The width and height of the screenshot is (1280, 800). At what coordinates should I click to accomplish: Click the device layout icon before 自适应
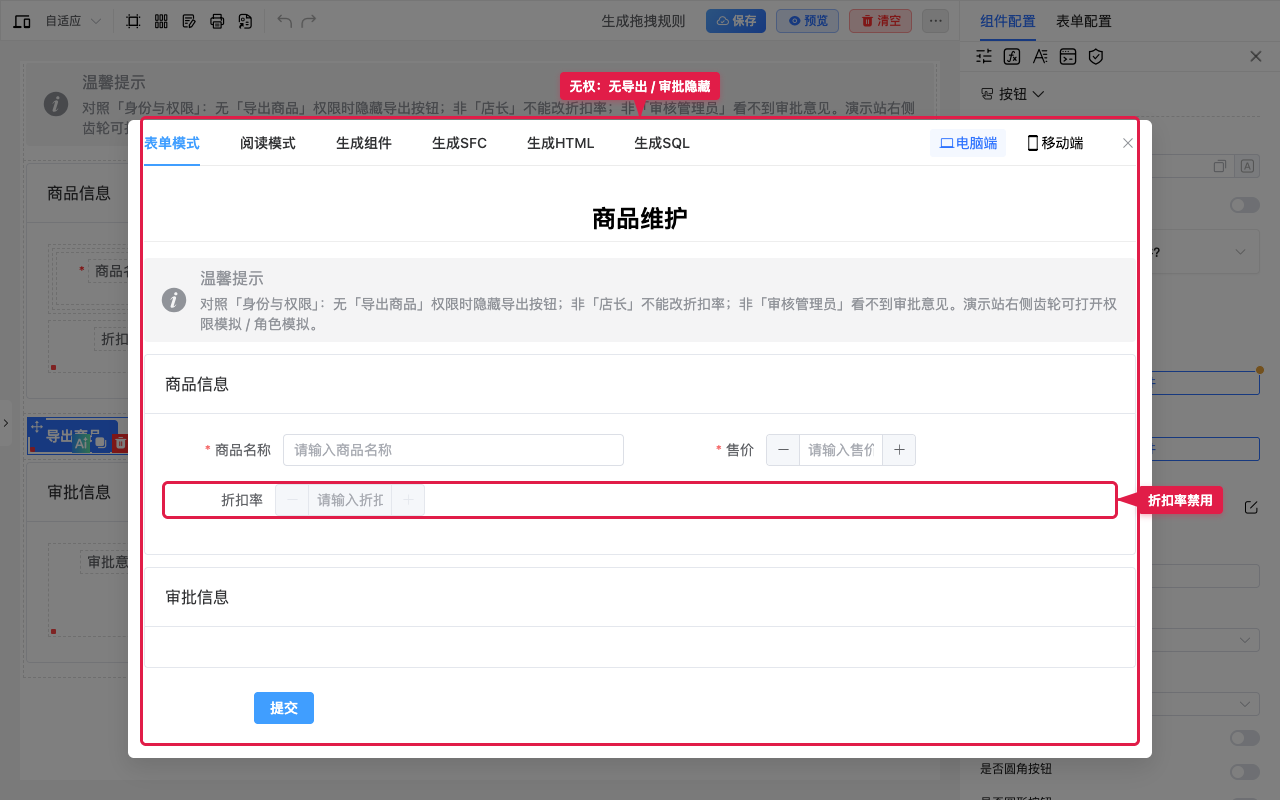22,21
